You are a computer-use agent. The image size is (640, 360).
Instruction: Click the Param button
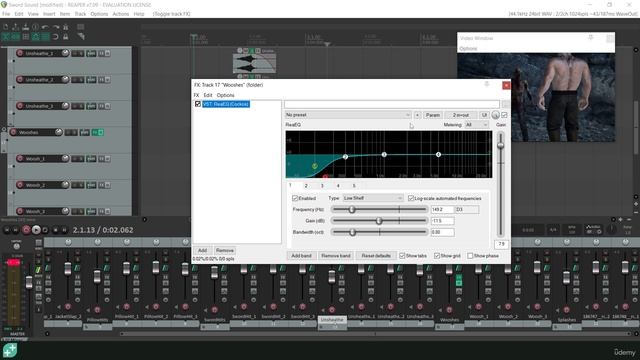(433, 115)
